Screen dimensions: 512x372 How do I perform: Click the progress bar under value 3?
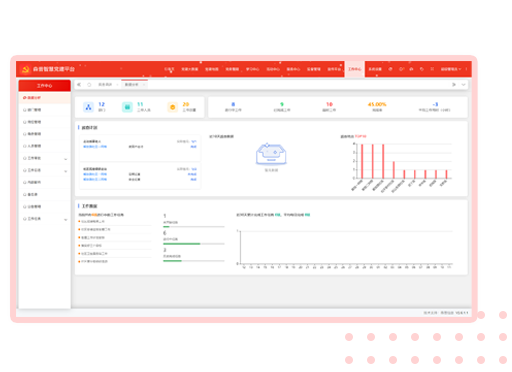(x=194, y=261)
